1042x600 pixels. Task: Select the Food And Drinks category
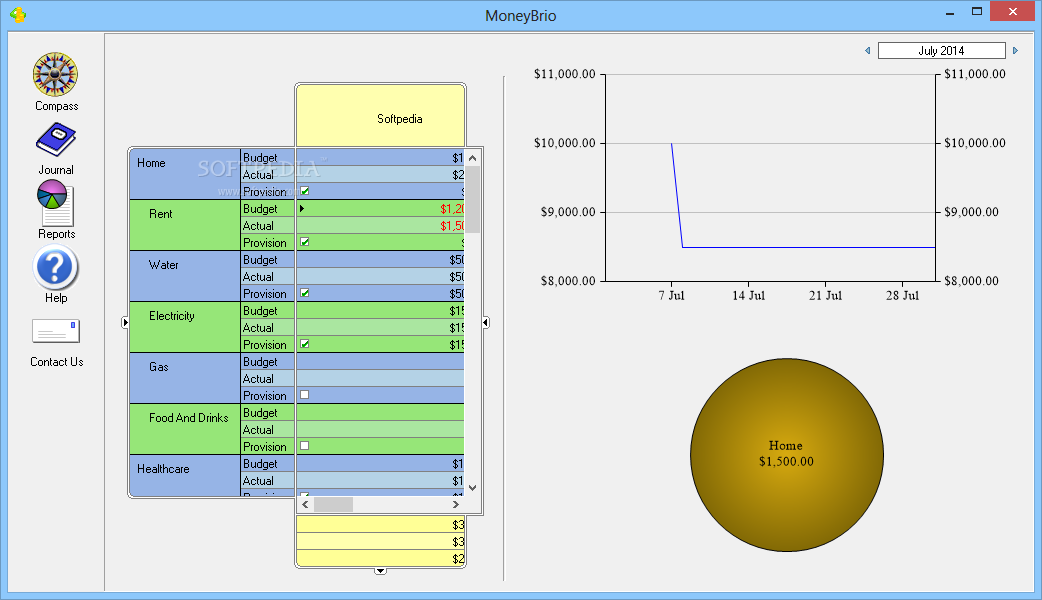pyautogui.click(x=185, y=429)
